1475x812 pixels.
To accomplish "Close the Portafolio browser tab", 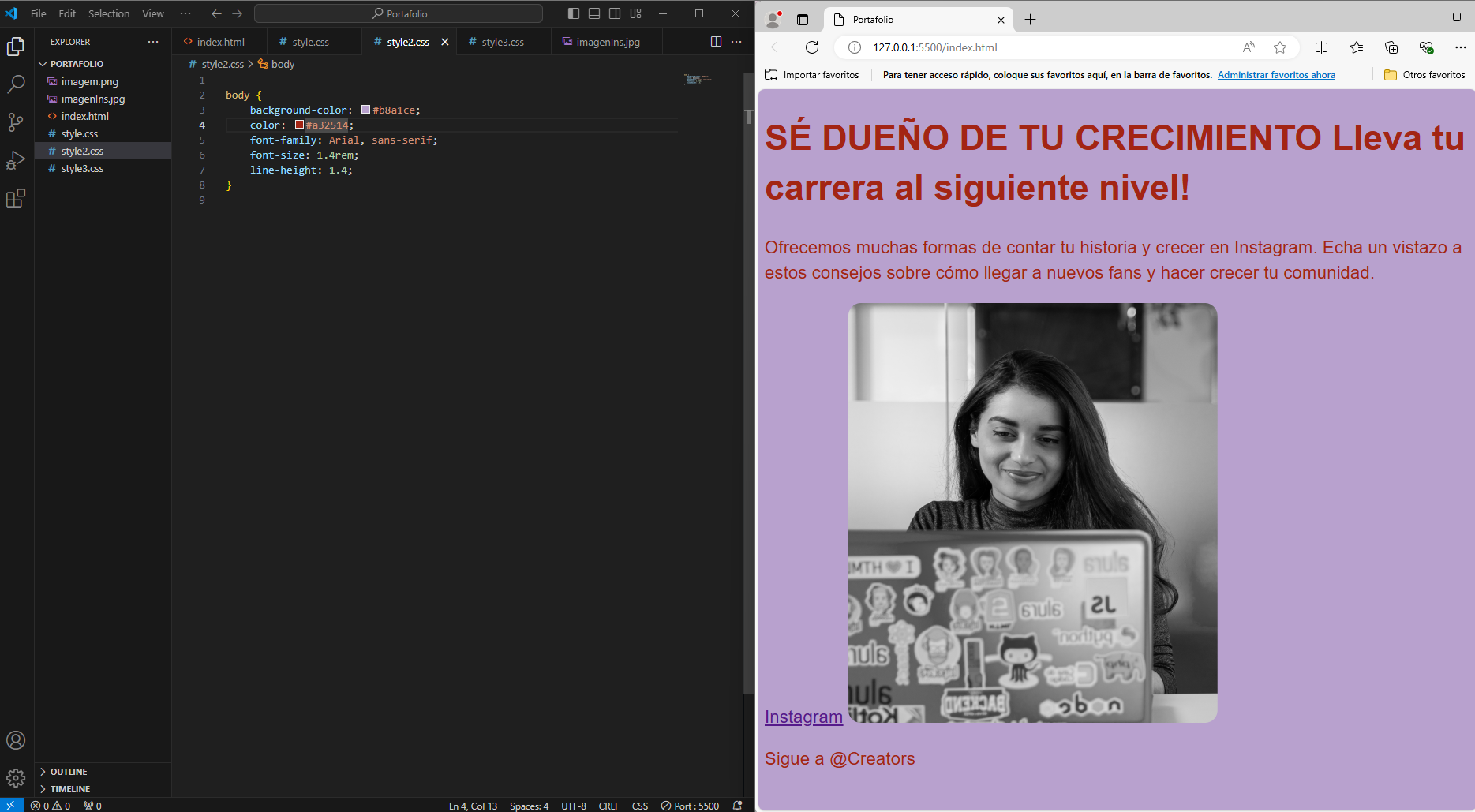I will coord(1001,20).
